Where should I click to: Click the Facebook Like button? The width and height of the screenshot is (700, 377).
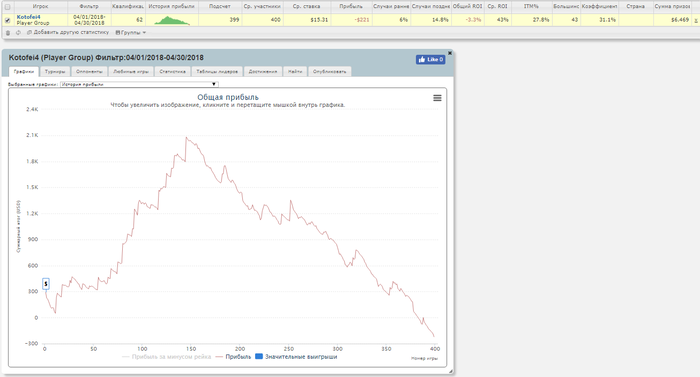[x=430, y=59]
